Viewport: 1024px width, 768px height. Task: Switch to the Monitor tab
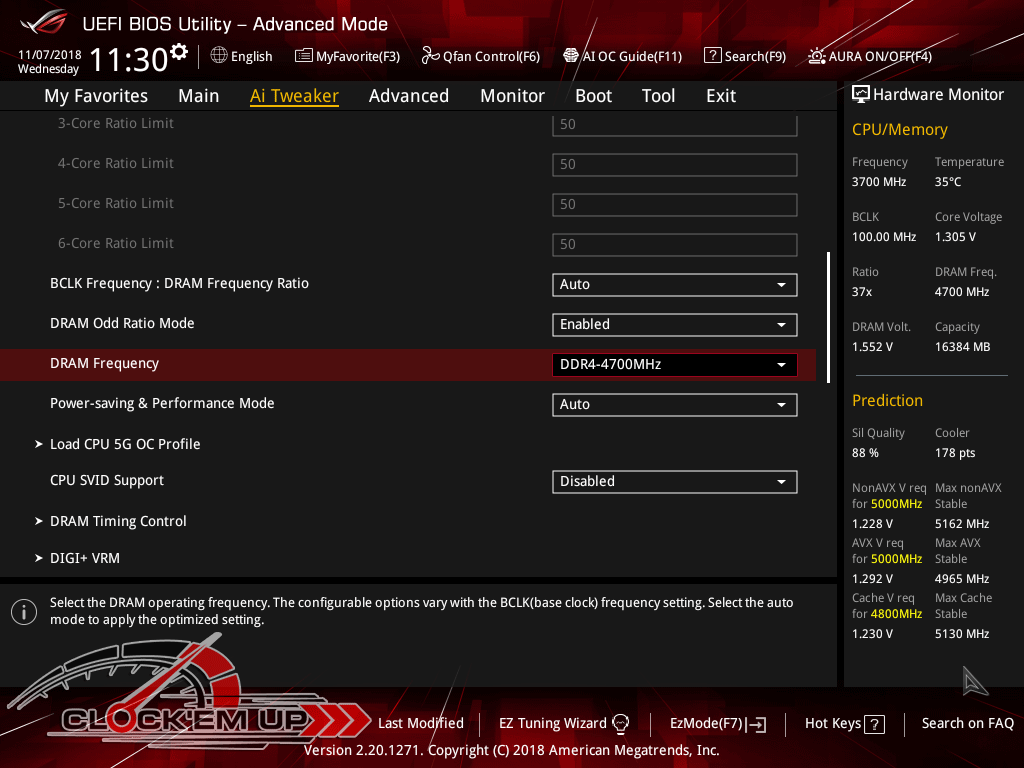click(512, 96)
